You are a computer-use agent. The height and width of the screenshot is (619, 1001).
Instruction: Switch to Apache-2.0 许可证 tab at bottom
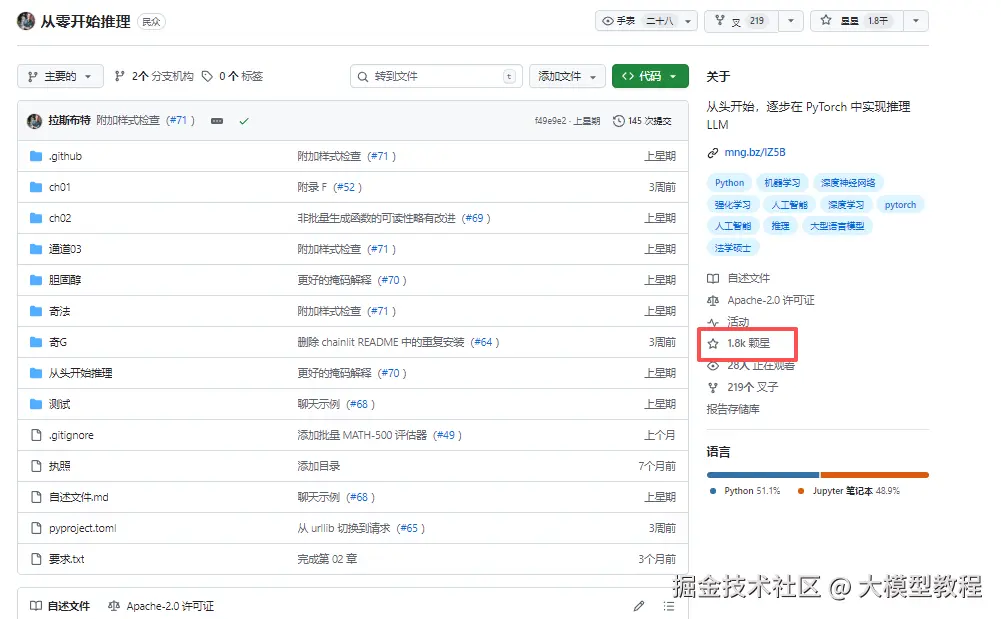[162, 606]
